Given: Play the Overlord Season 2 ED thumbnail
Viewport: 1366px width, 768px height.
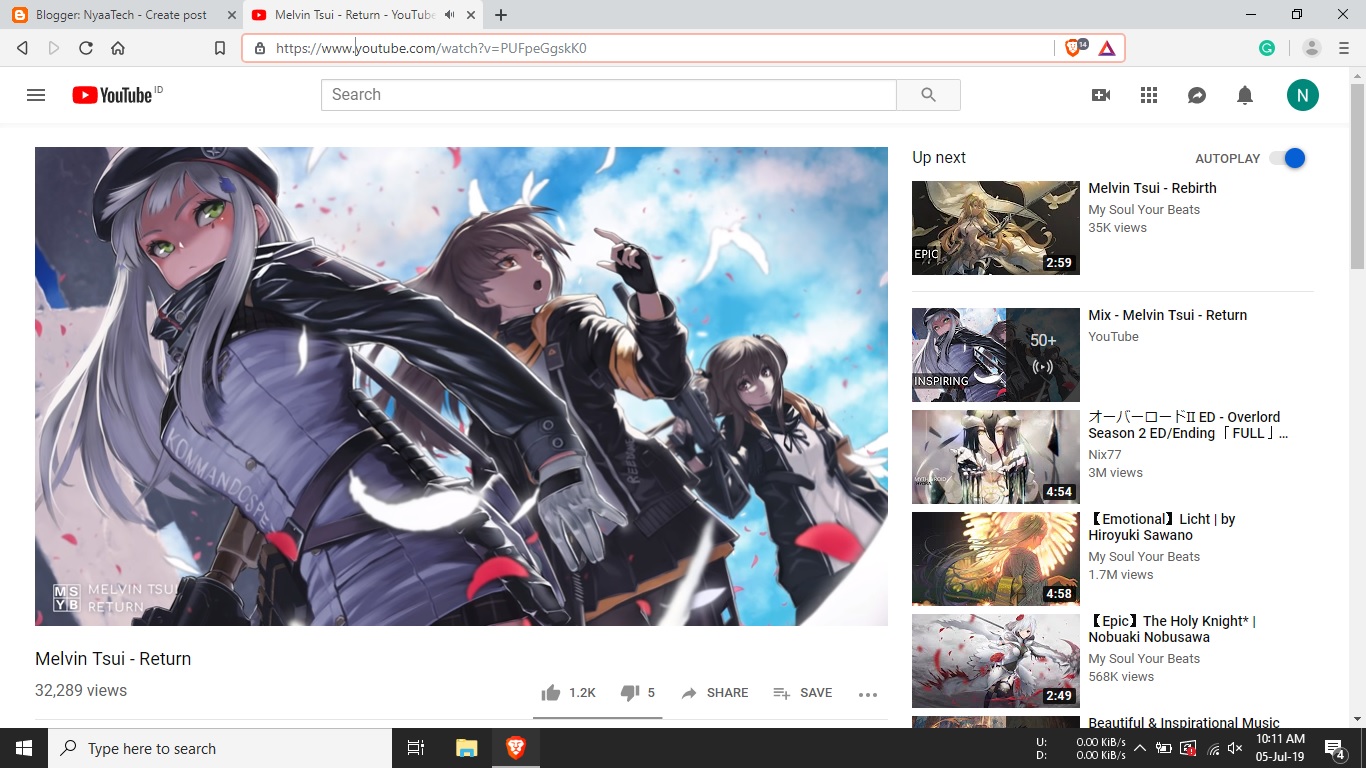Looking at the screenshot, I should 994,457.
